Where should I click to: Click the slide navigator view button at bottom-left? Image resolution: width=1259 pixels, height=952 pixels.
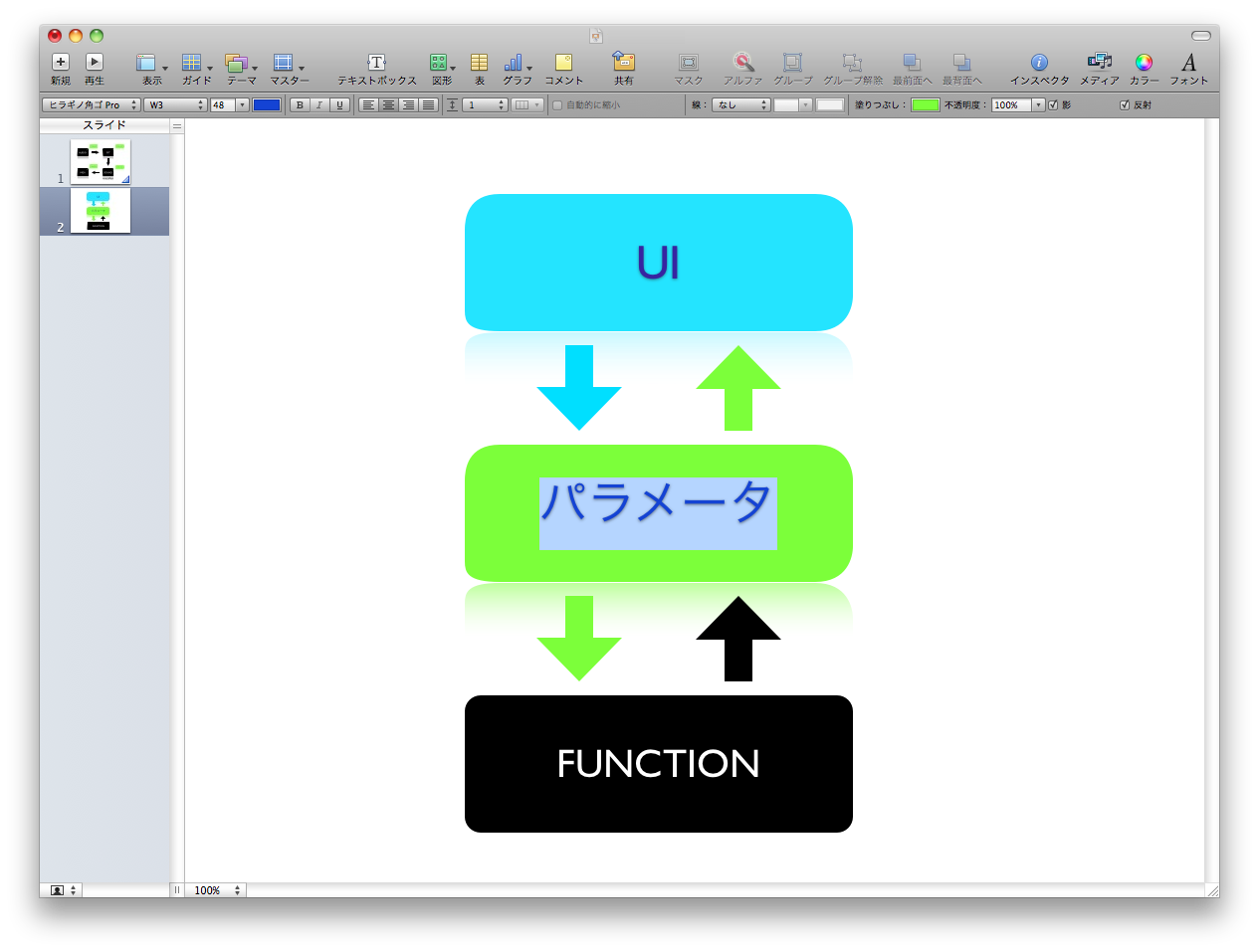63,890
